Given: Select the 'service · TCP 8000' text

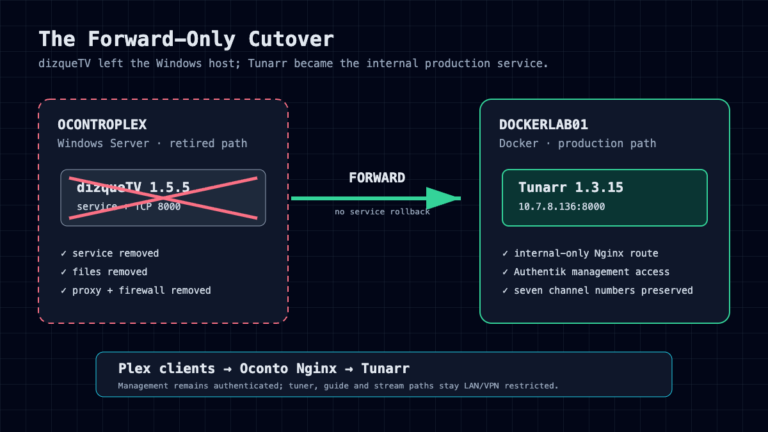Looking at the screenshot, I should pos(129,207).
